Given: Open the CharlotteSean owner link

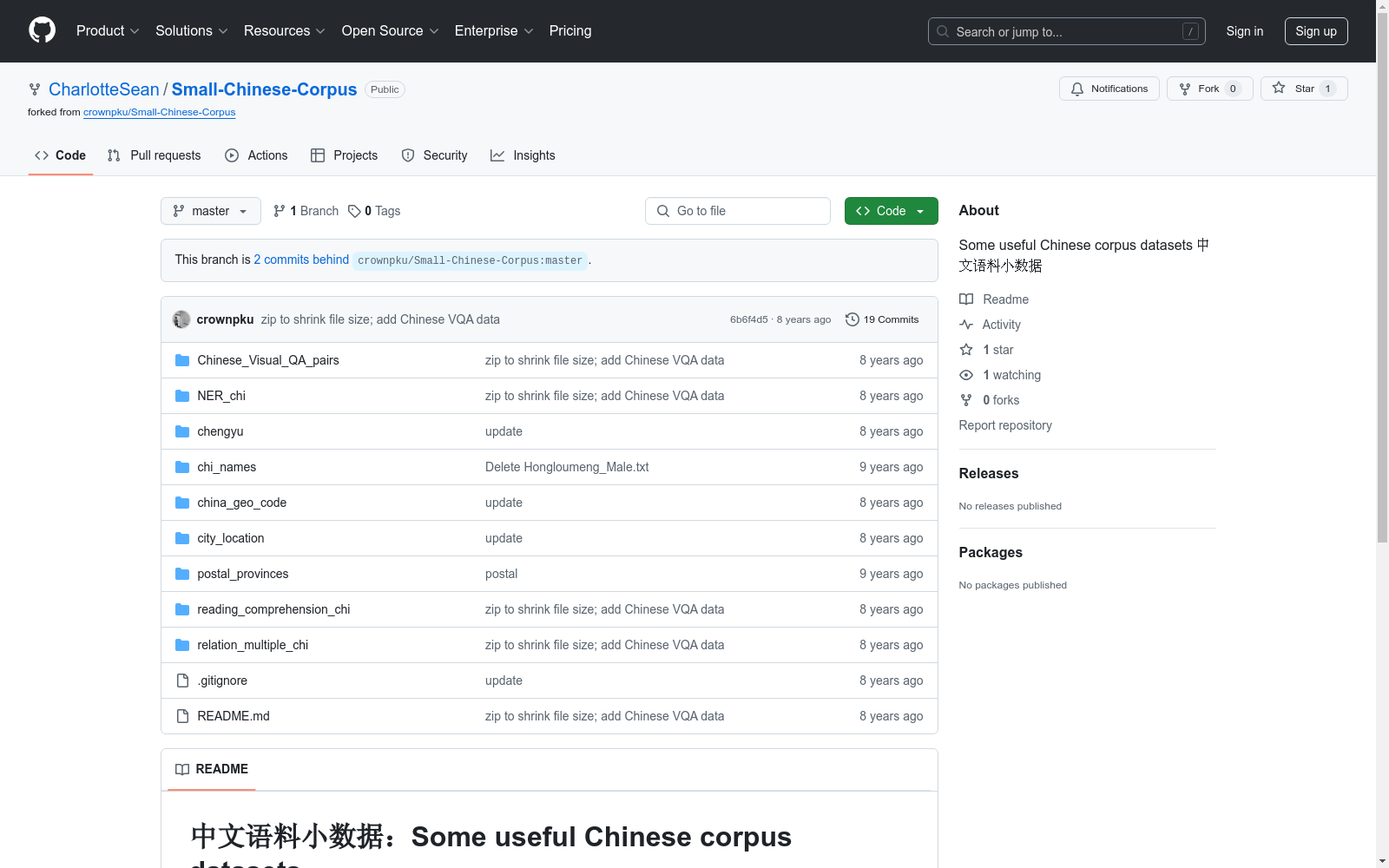Looking at the screenshot, I should (x=104, y=89).
